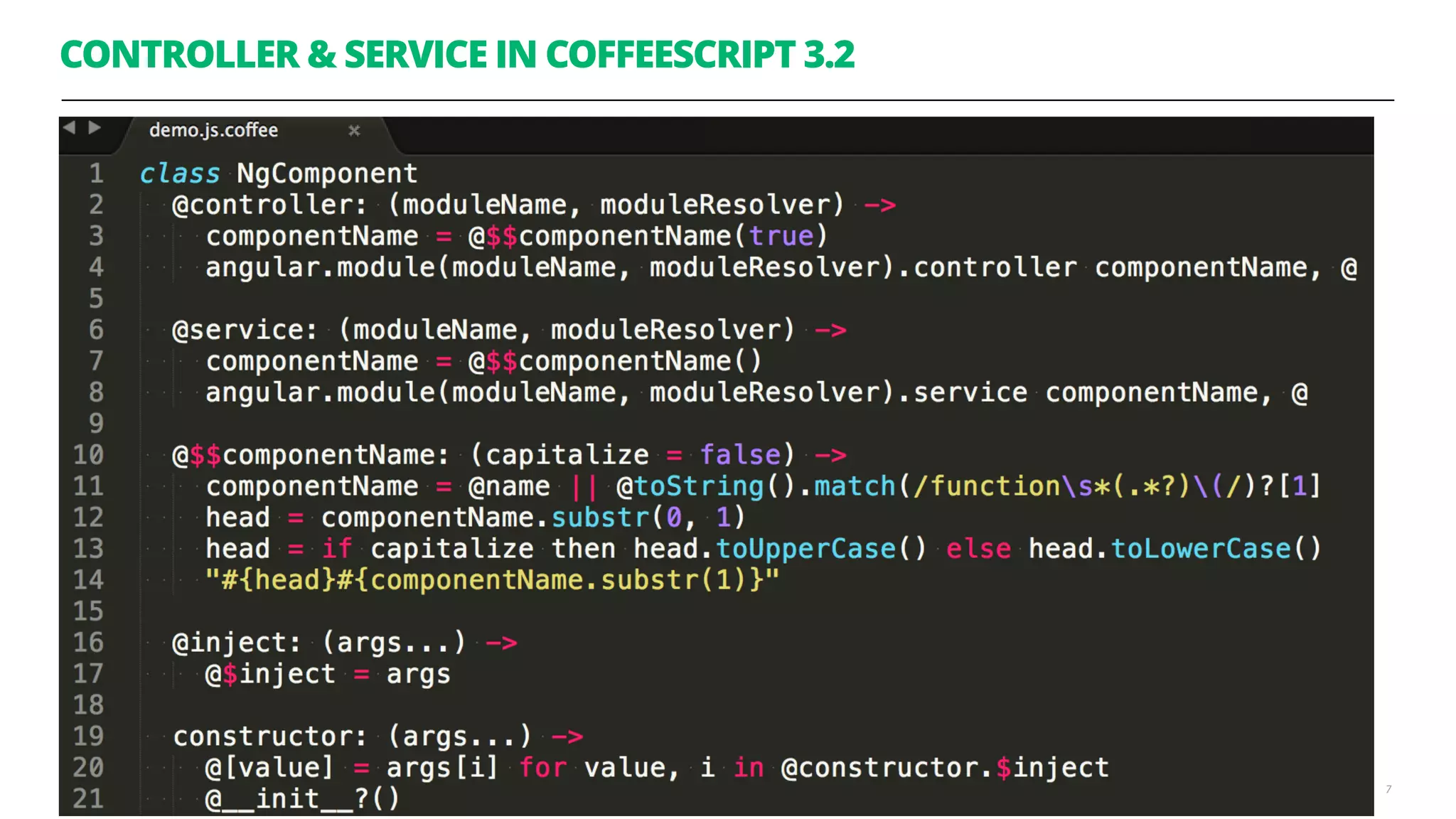Click 'toLowerCase' on line 13
The height and width of the screenshot is (819, 1456).
tap(1201, 549)
